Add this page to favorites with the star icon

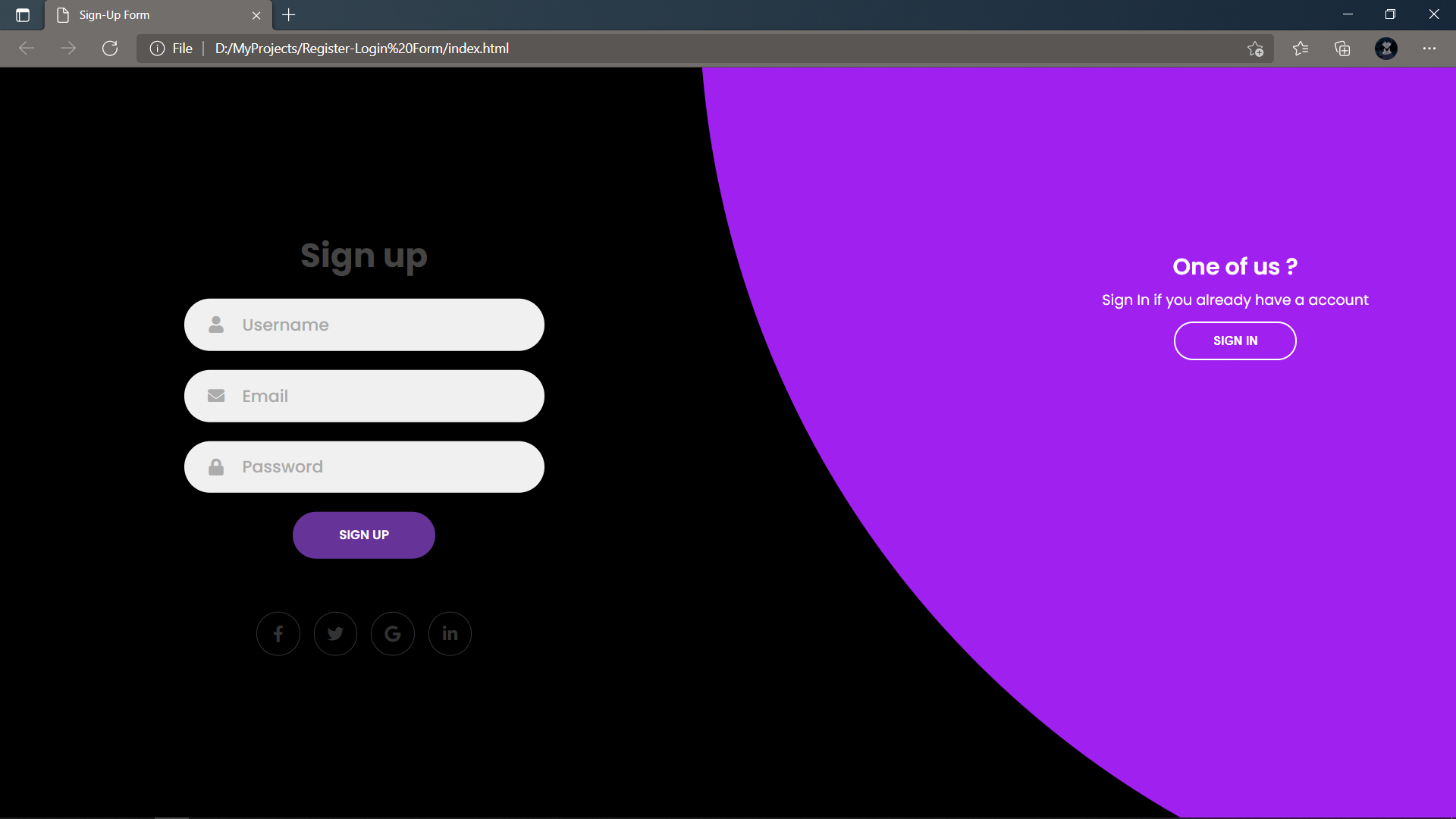coord(1255,49)
